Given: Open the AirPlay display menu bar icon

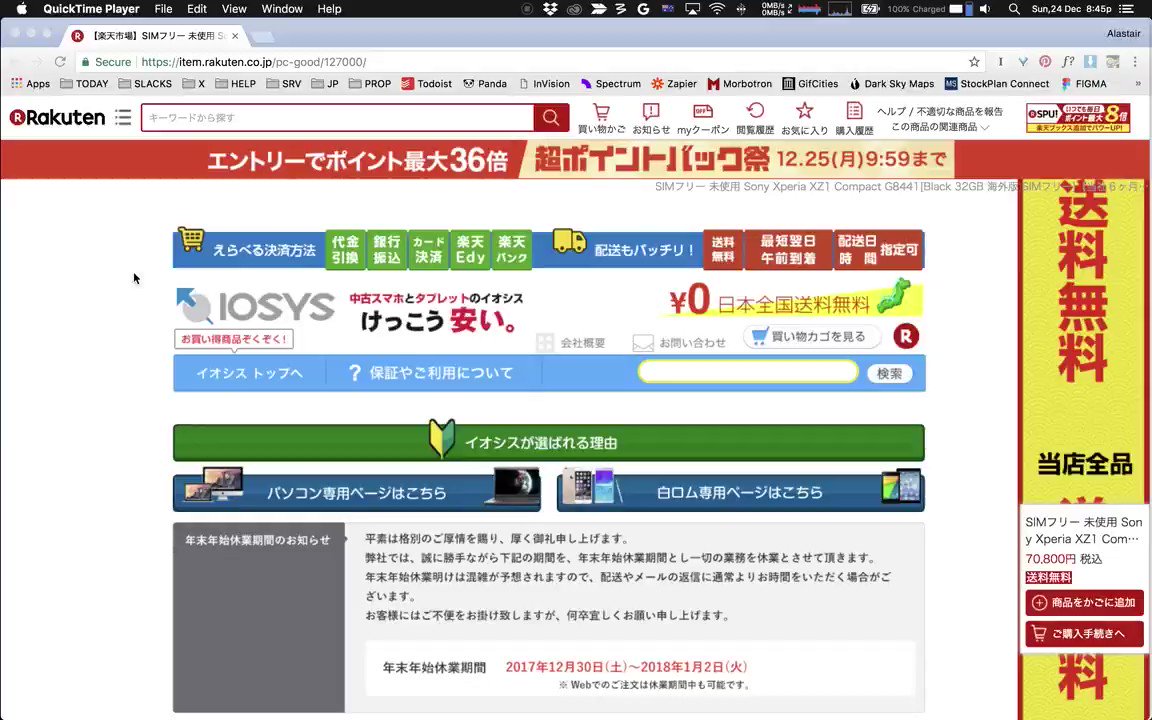Looking at the screenshot, I should tap(692, 9).
